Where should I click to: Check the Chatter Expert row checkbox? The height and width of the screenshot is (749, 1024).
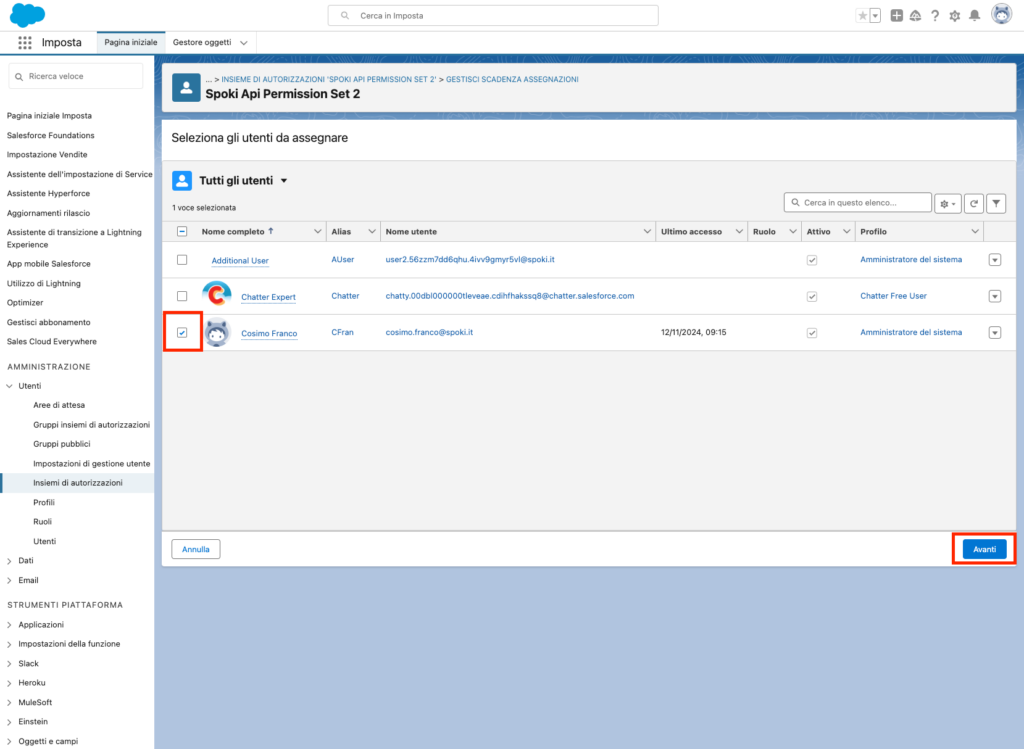pyautogui.click(x=182, y=296)
